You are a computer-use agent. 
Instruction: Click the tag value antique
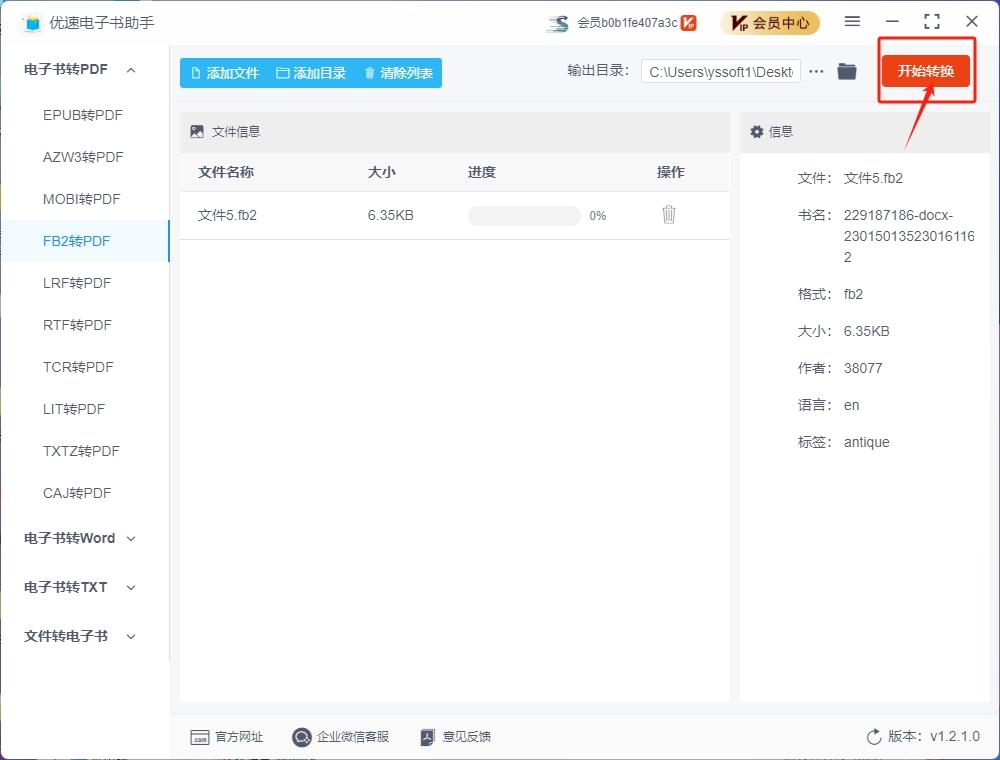click(866, 442)
